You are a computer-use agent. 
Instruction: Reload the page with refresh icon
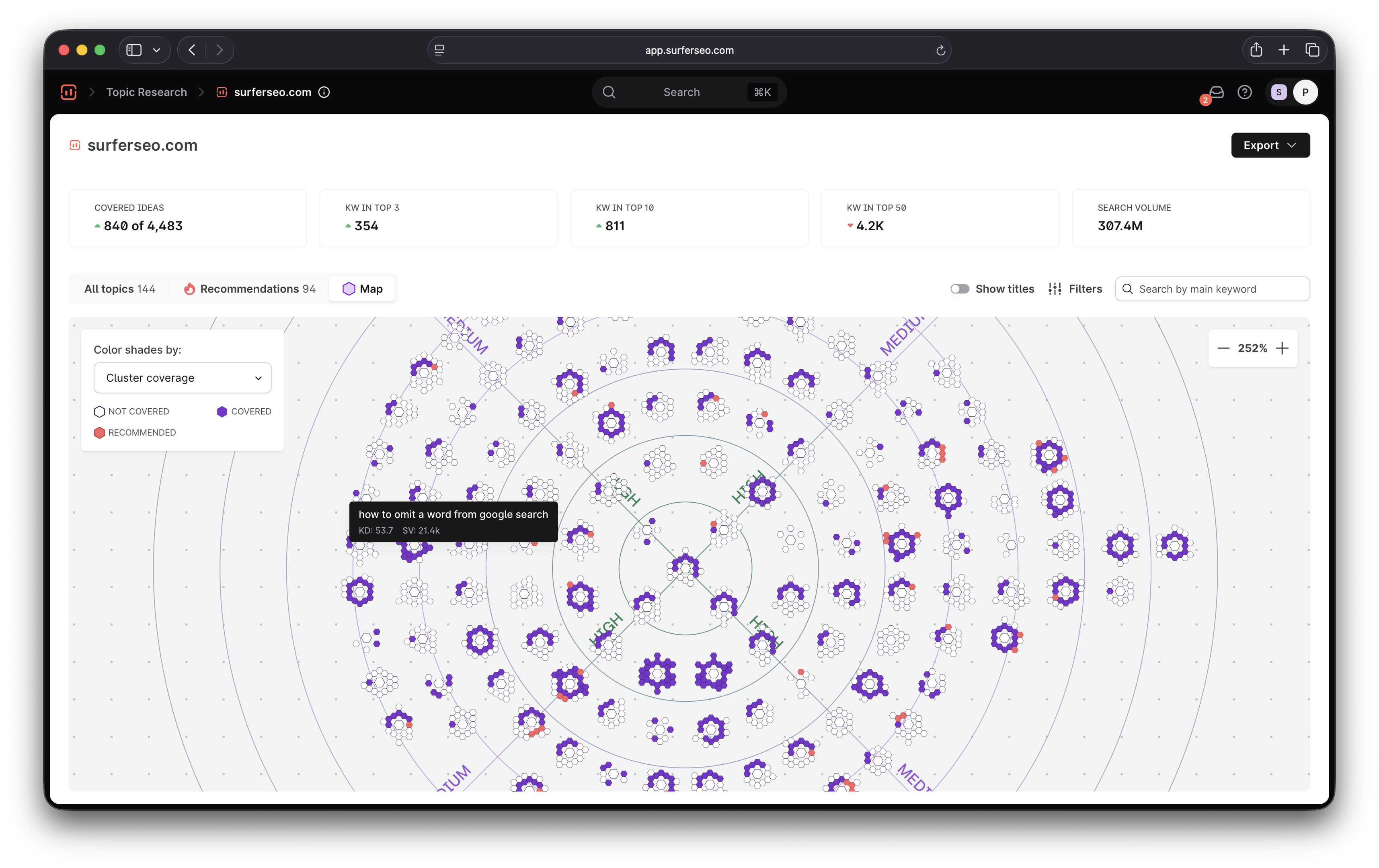pos(940,50)
